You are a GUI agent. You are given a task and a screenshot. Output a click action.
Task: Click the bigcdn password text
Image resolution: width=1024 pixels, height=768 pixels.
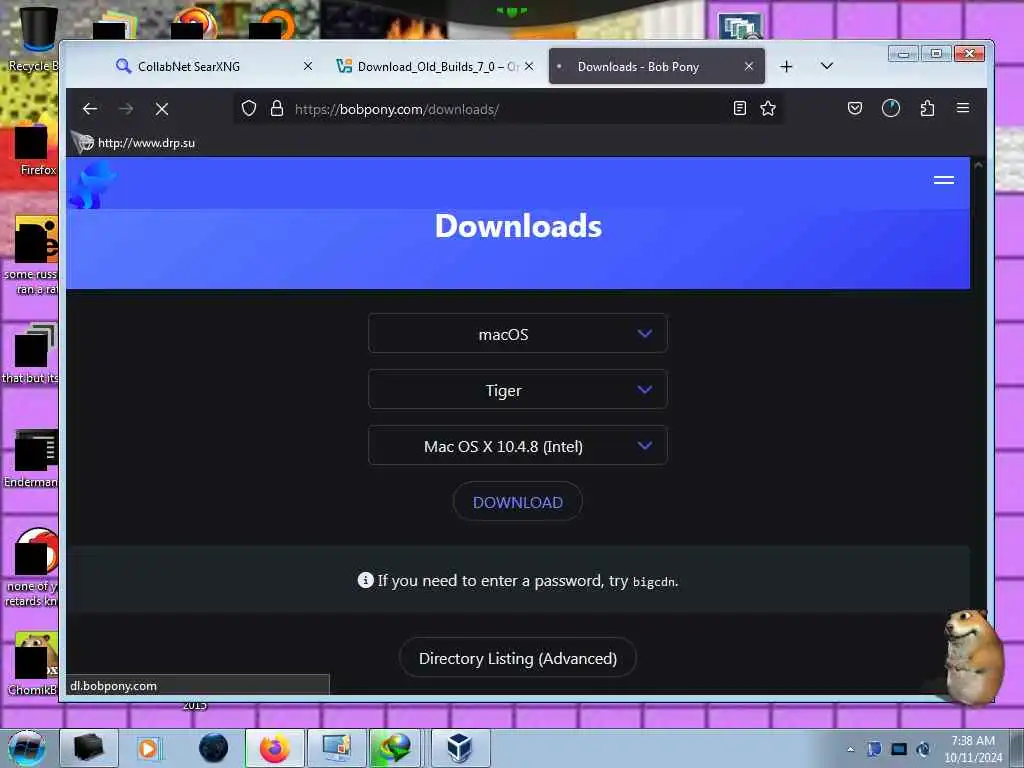point(654,581)
